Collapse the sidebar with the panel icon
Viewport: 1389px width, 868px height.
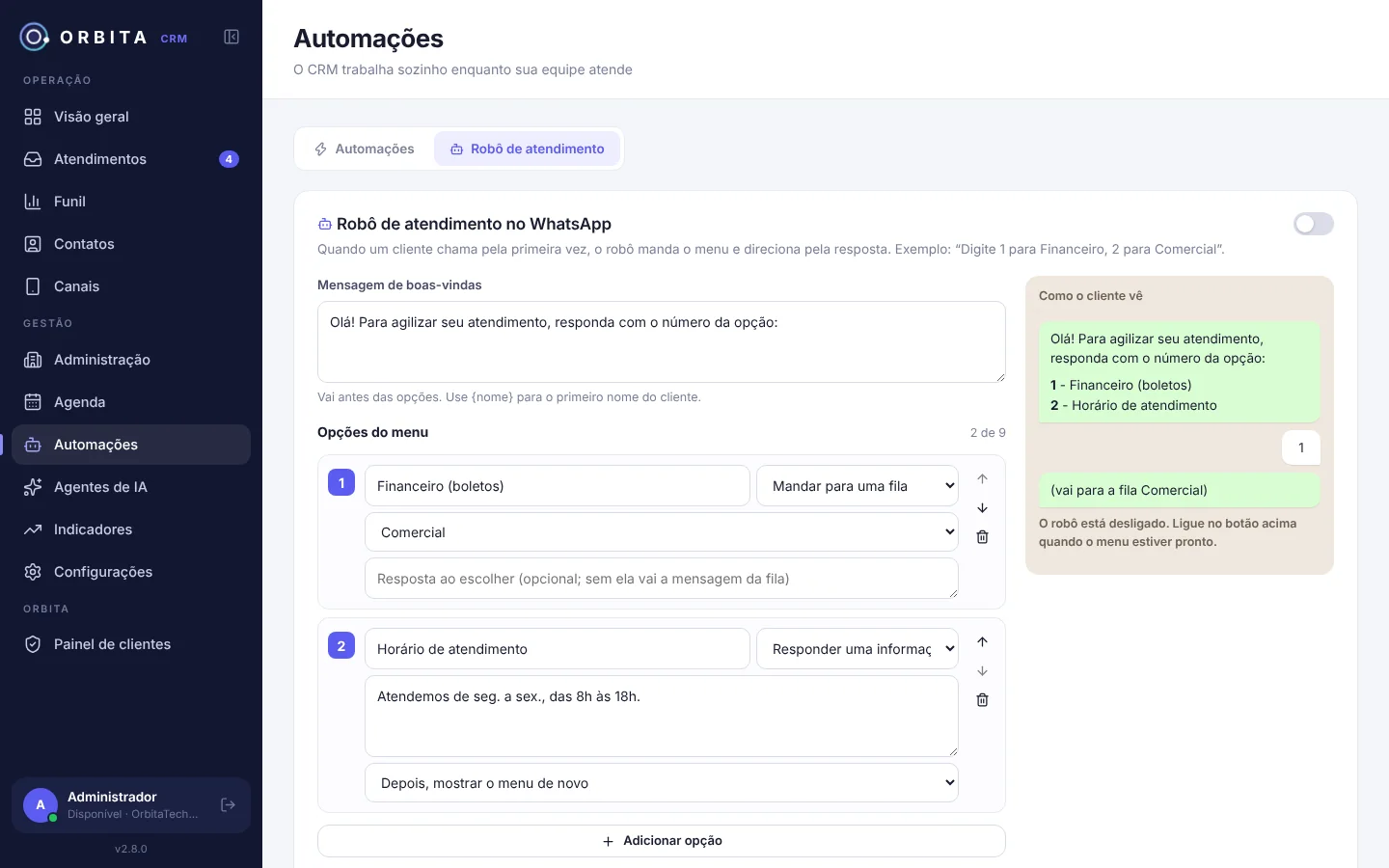point(231,37)
